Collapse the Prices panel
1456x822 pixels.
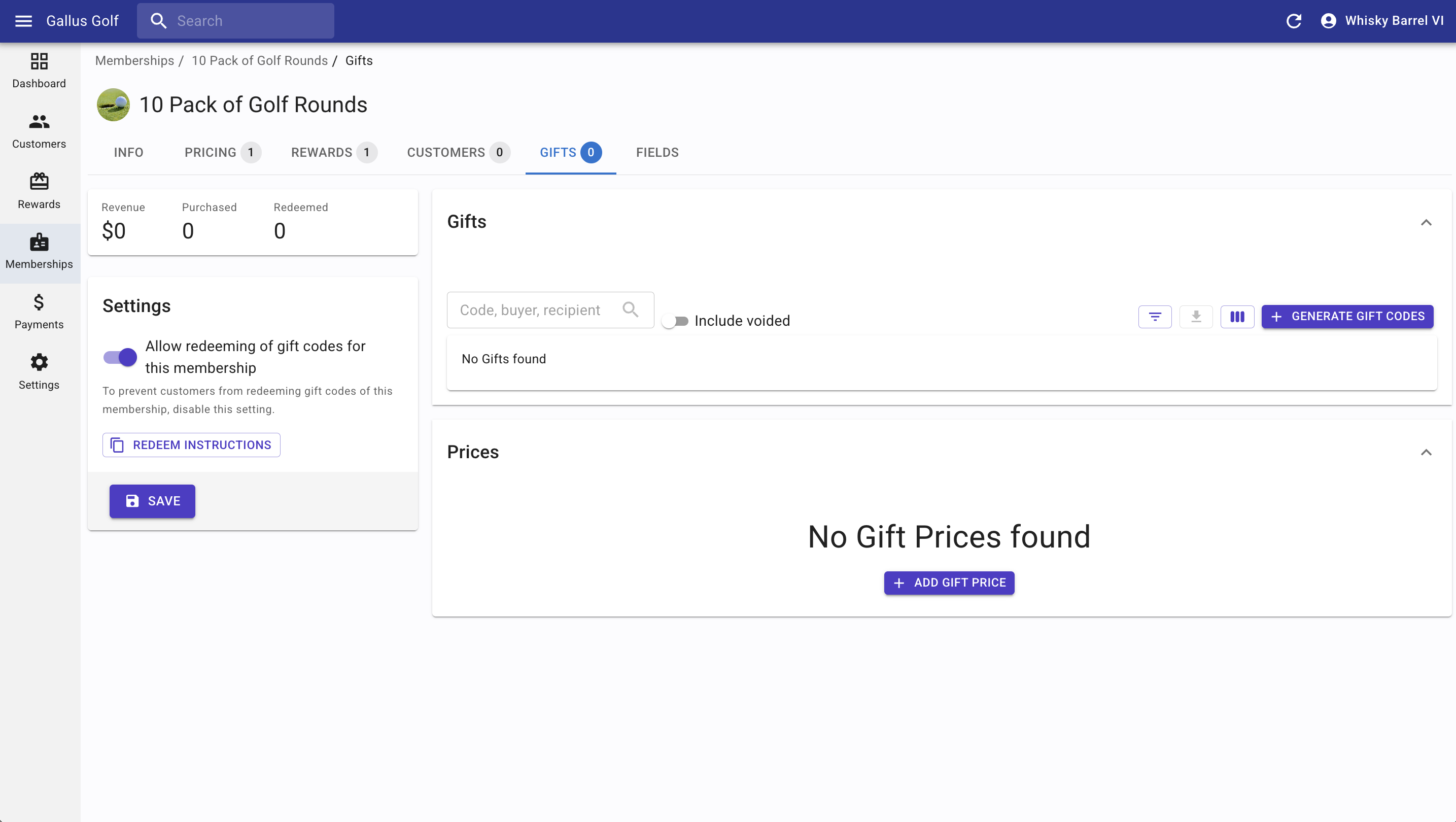click(x=1426, y=452)
